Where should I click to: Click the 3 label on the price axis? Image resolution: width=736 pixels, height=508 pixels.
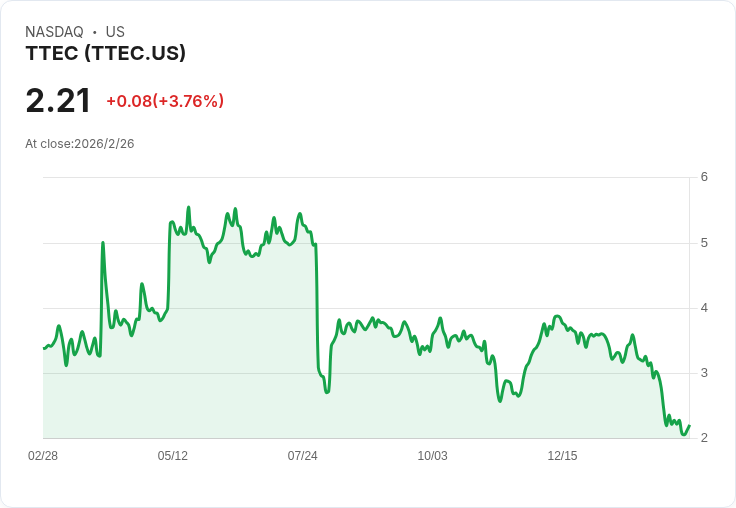[x=704, y=373]
